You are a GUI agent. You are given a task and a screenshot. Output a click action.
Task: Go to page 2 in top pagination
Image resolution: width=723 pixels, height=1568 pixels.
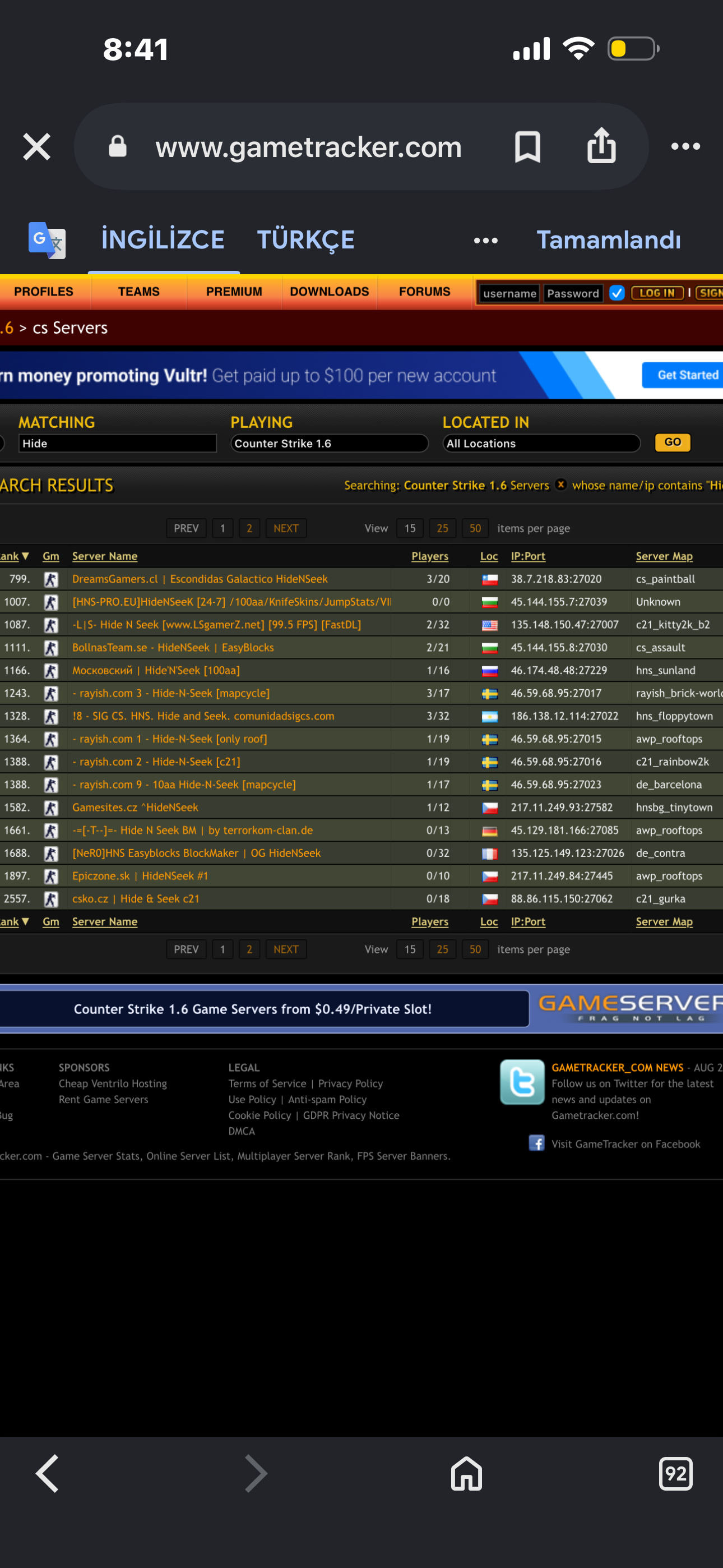click(x=249, y=528)
